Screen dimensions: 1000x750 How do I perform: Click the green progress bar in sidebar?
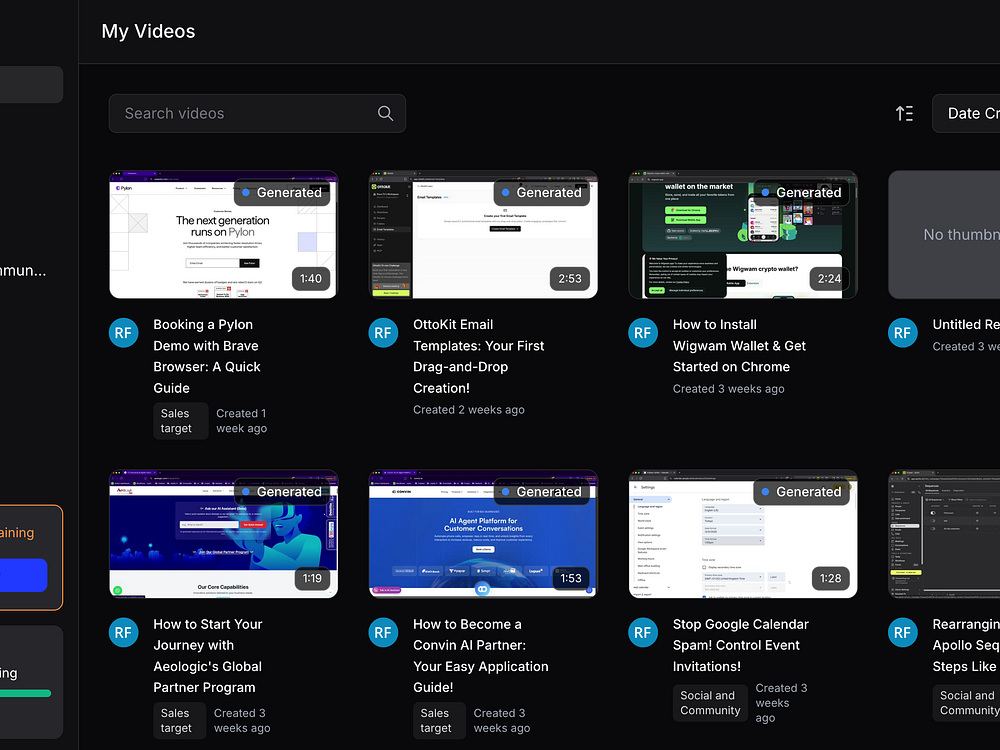[26, 693]
